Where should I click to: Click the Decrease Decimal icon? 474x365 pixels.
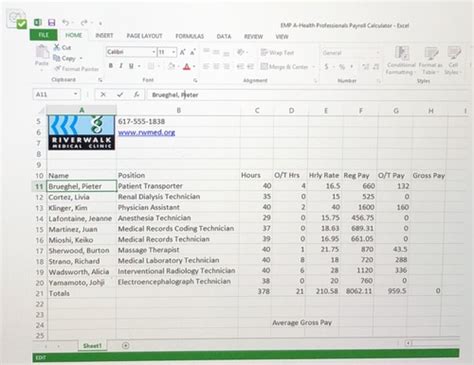tap(376, 67)
